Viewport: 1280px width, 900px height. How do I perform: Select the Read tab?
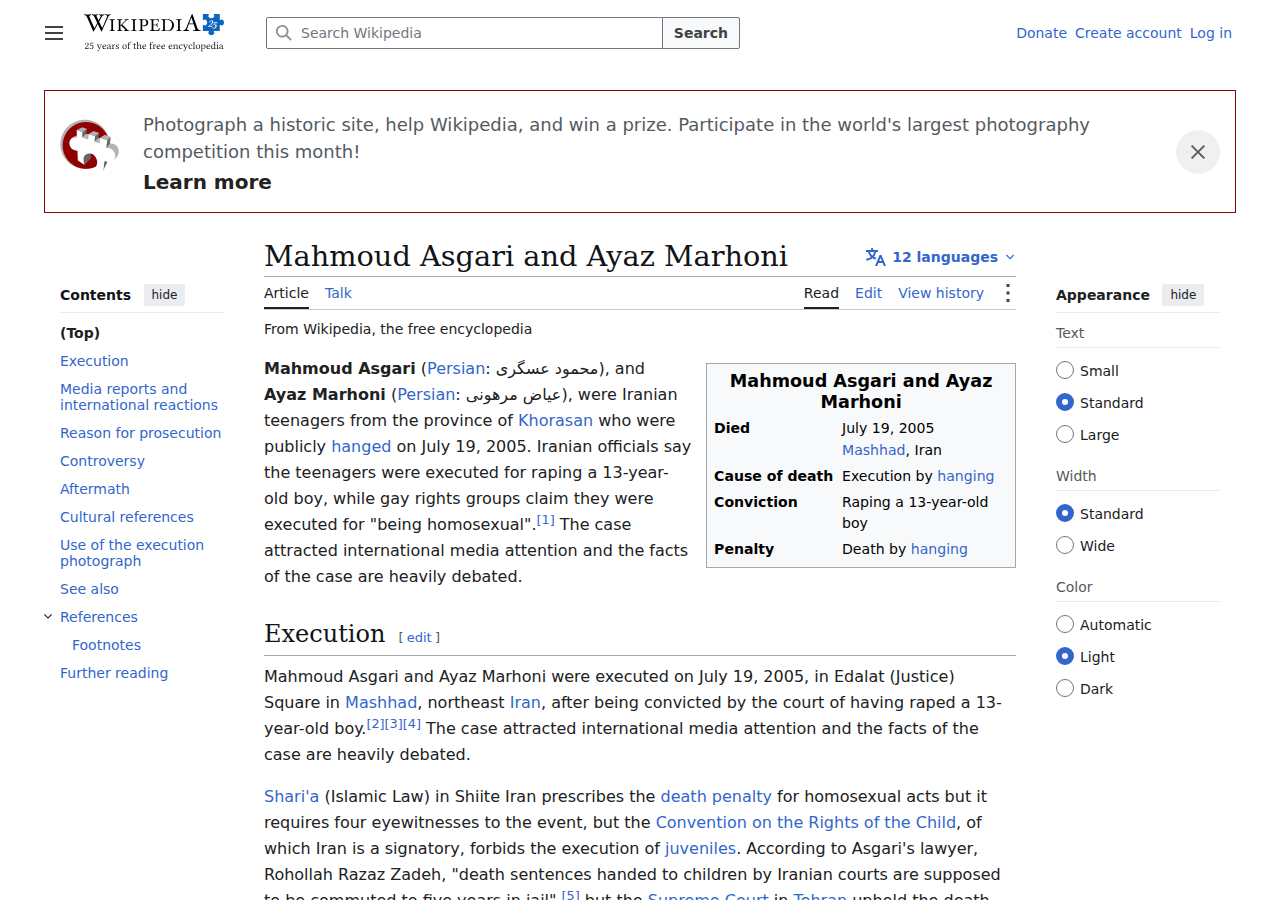point(821,293)
